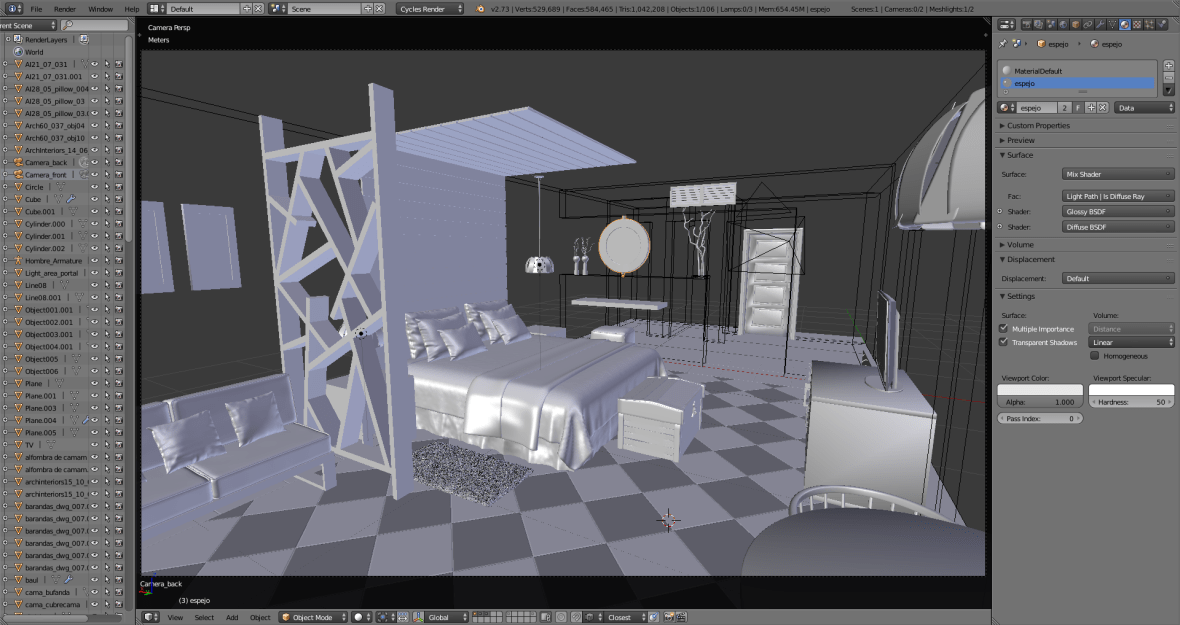Screen dimensions: 1180x625
Task: Select the Object constraints chain icon
Action: click(x=1086, y=25)
